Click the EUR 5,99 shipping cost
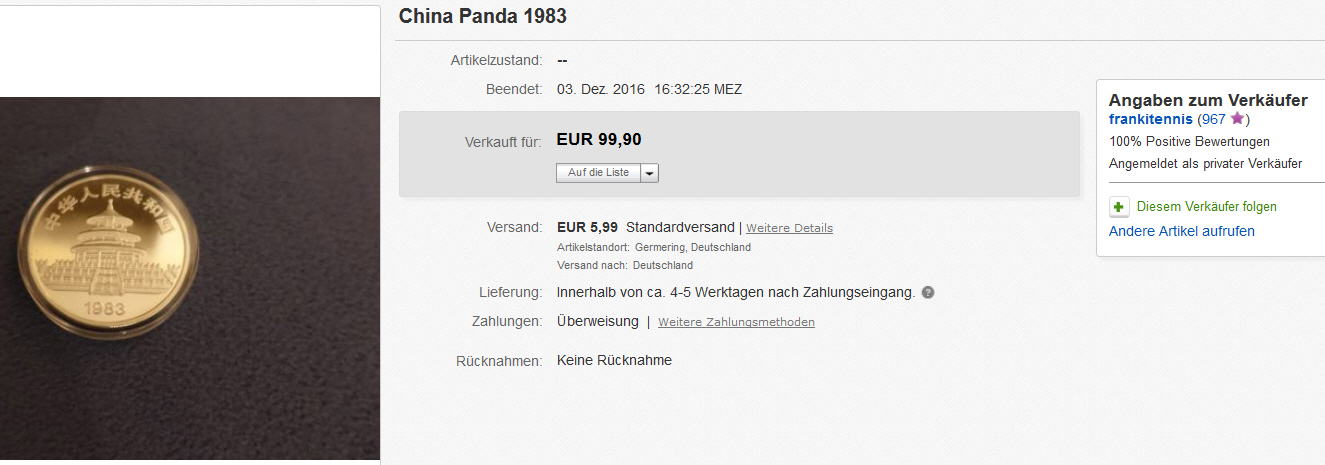Viewport: 1325px width, 465px height. [587, 227]
